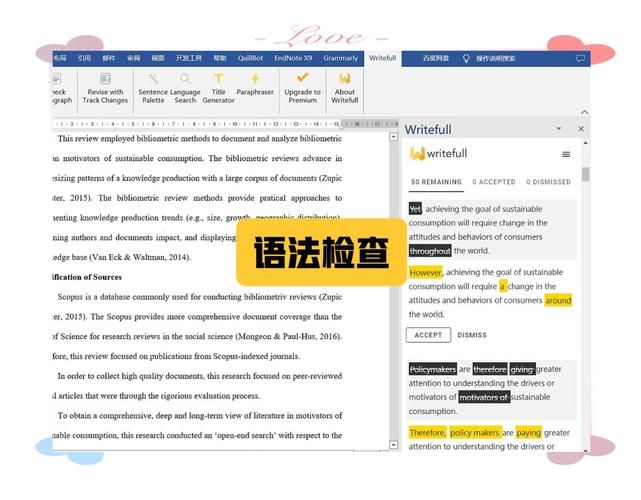Open the QuillBot ribbon tab
Viewport: 641px width, 500px height.
click(x=250, y=58)
